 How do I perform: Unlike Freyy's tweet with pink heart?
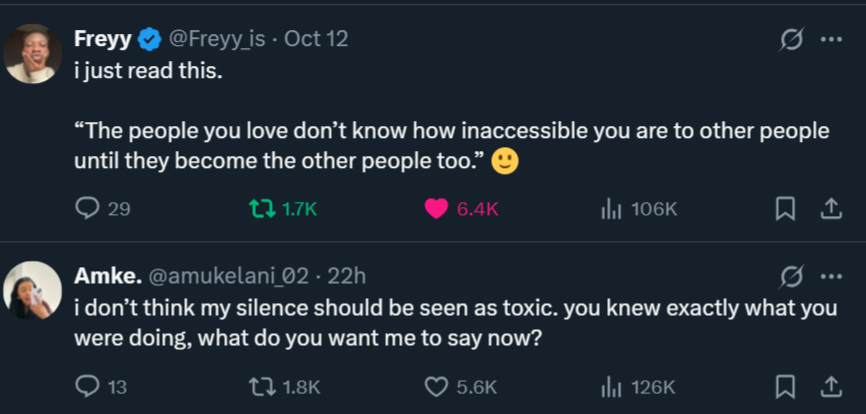pos(435,209)
